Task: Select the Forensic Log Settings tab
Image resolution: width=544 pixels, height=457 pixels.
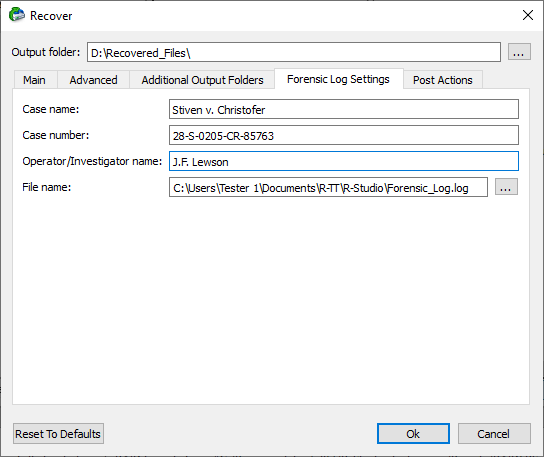Action: [338, 79]
